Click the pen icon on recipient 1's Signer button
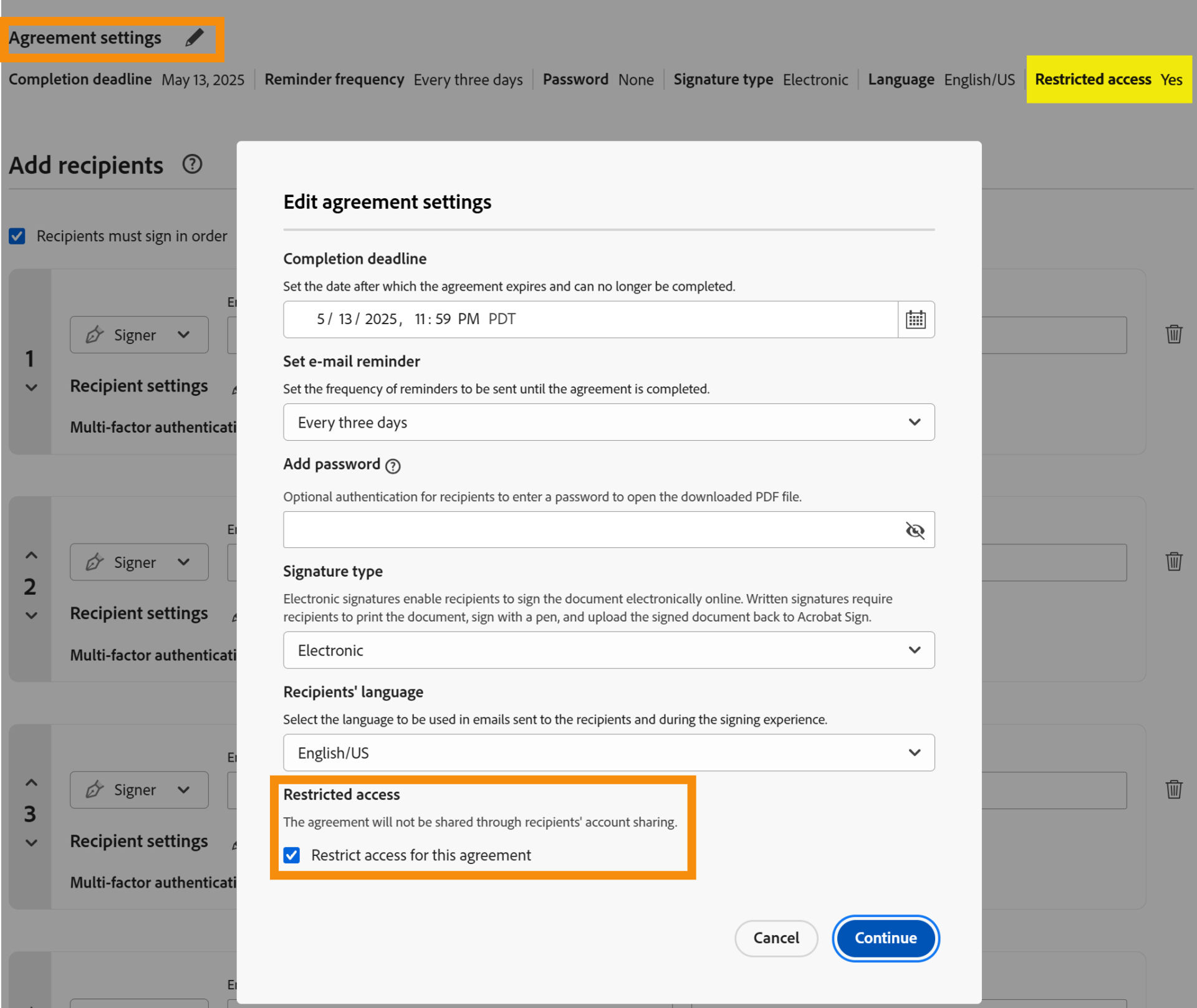This screenshot has width=1197, height=1008. pyautogui.click(x=94, y=335)
